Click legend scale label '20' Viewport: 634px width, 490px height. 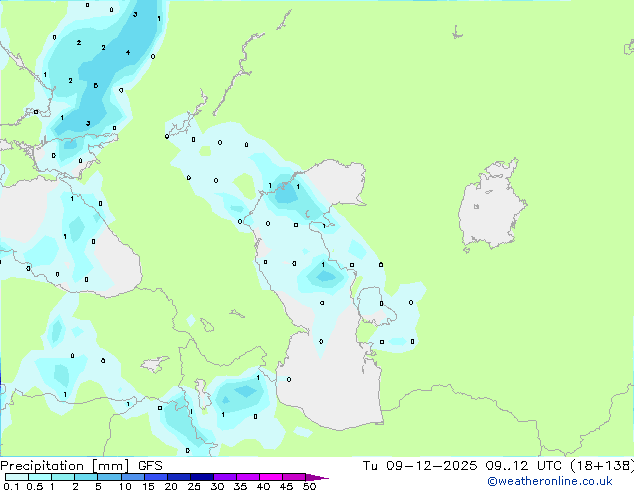[x=171, y=486]
